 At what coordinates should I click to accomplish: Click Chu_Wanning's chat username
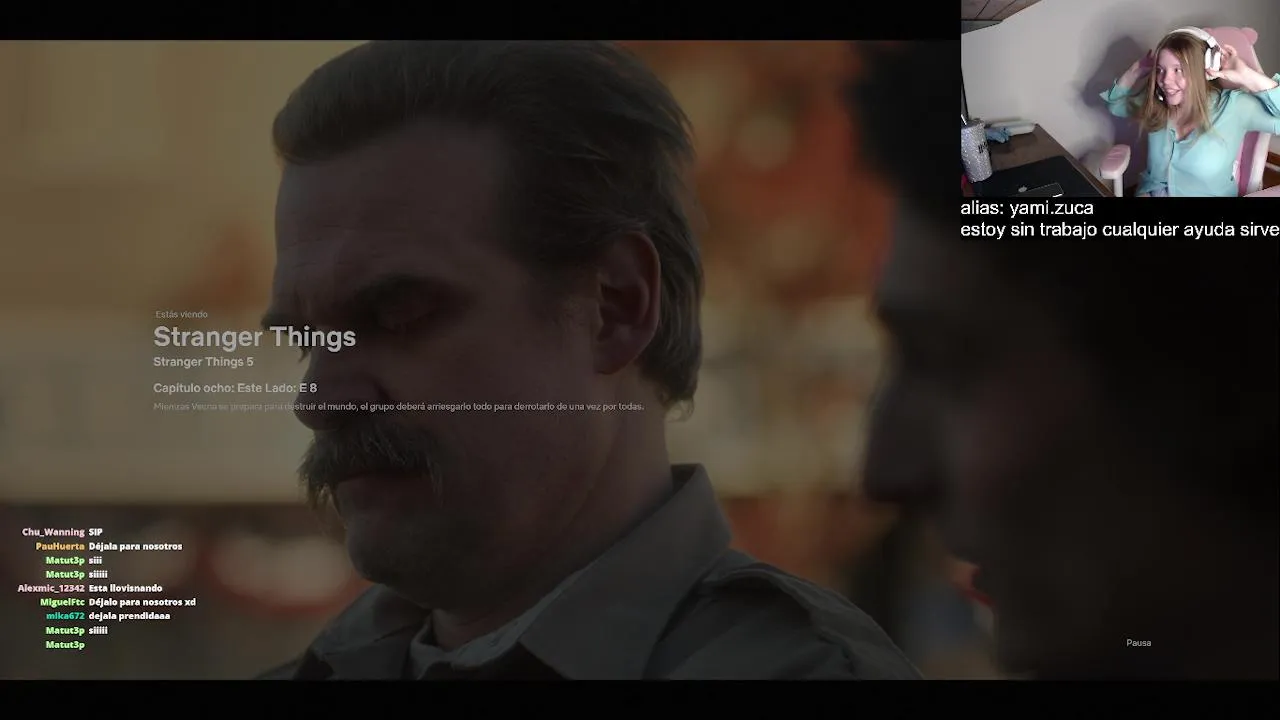tap(53, 532)
